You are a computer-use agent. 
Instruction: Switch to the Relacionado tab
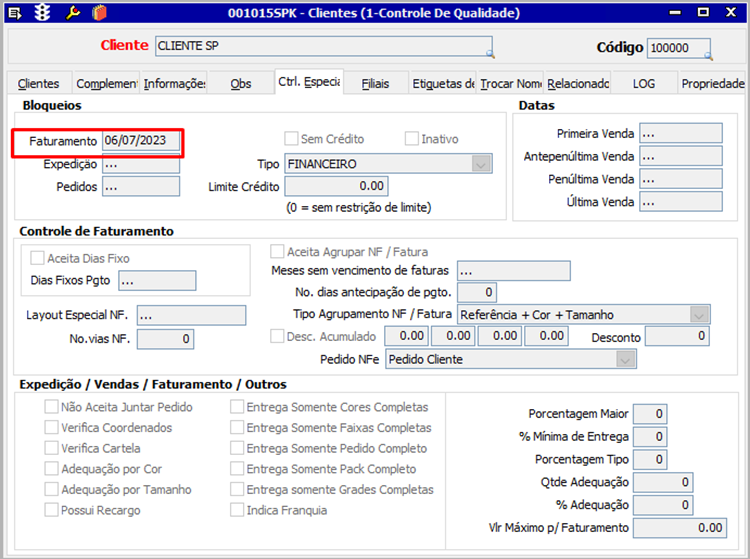[578, 84]
